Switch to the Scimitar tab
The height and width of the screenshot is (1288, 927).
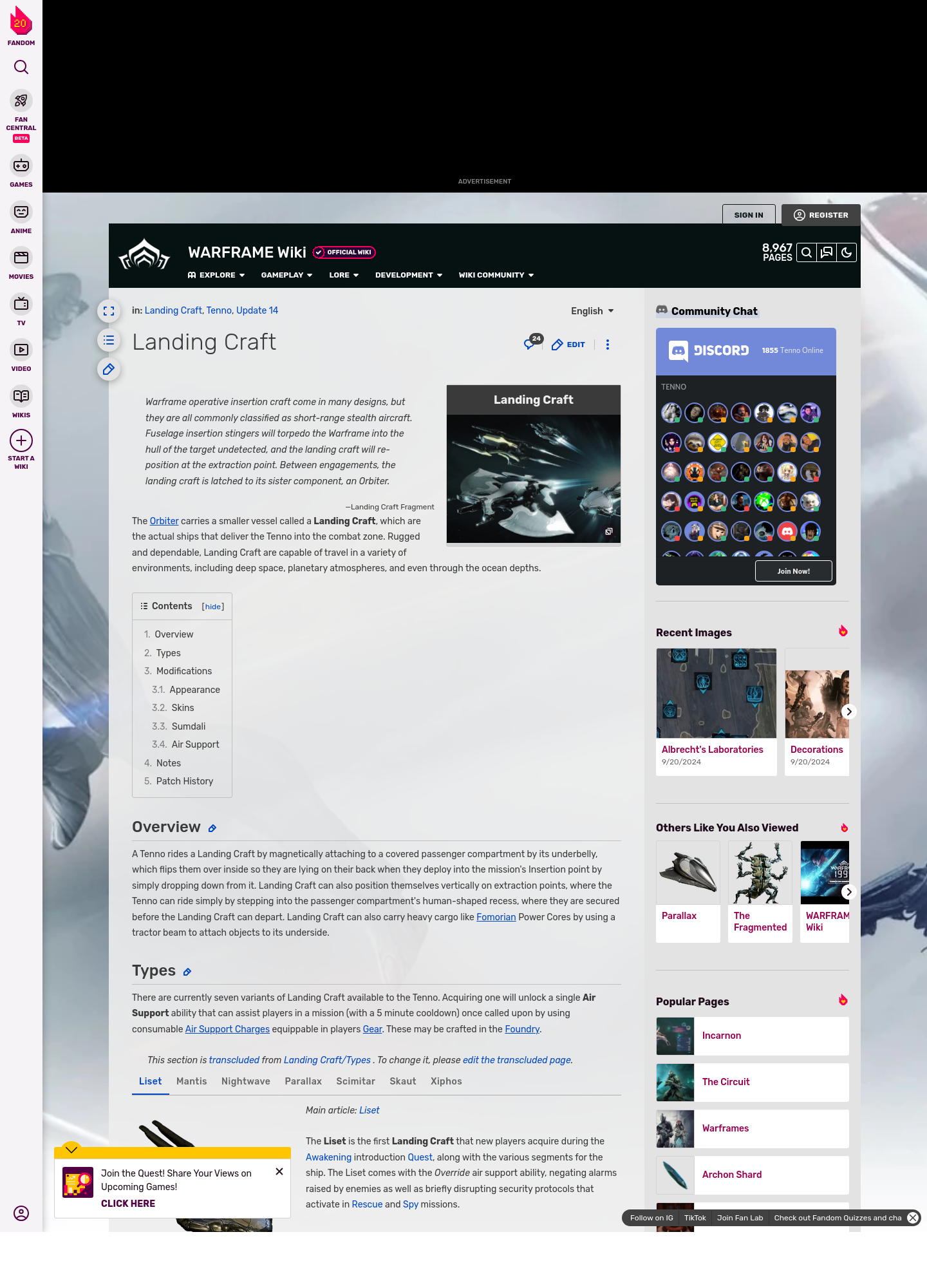click(x=355, y=1082)
